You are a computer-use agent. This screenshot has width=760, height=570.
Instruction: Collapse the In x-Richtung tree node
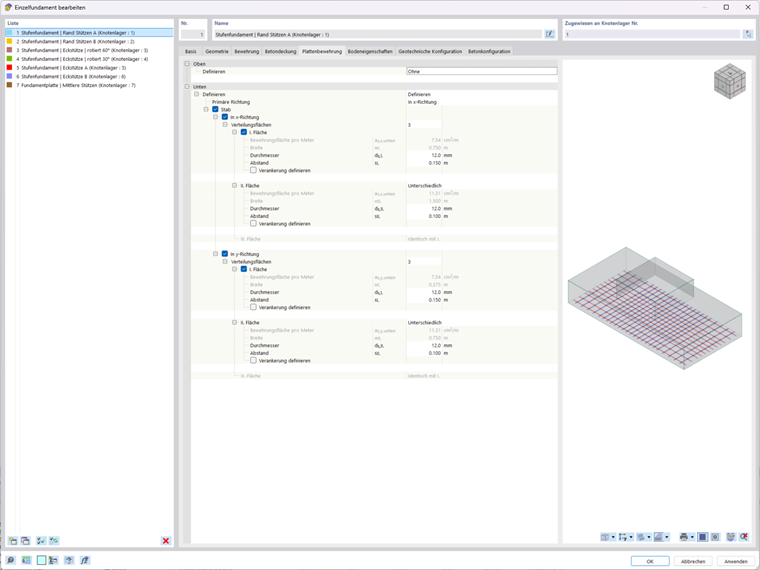[216, 117]
